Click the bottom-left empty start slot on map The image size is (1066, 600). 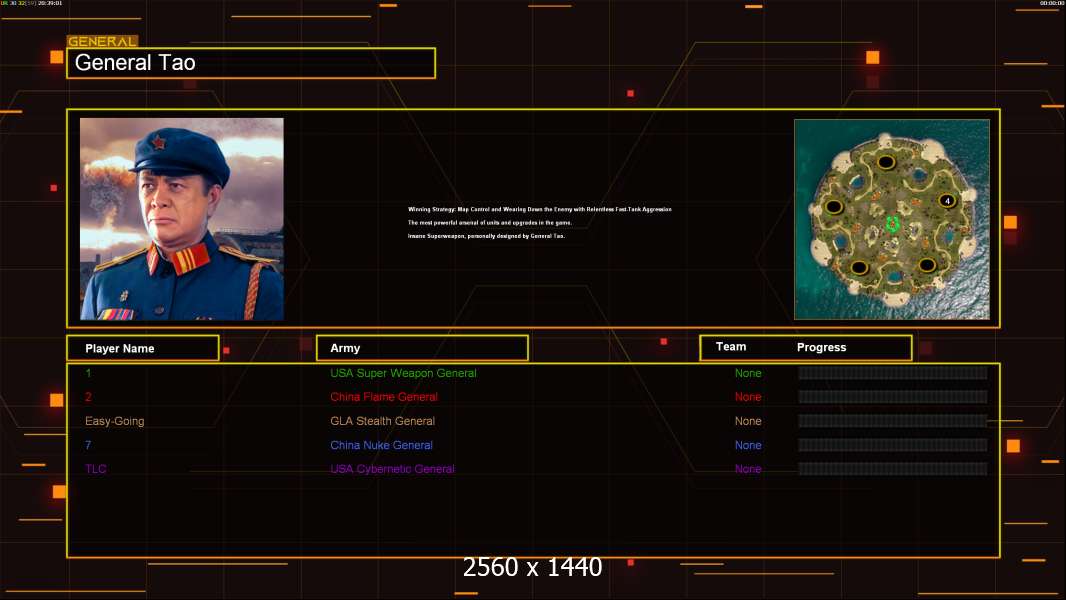tap(859, 267)
